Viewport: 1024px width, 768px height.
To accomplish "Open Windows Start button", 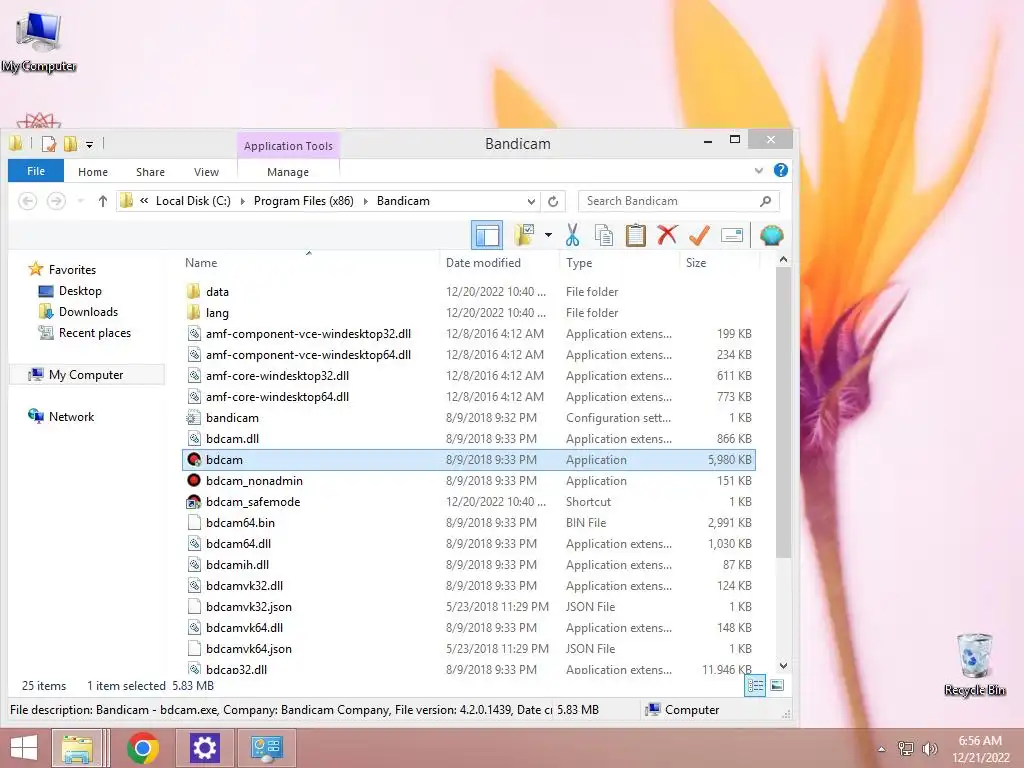I will pos(24,748).
